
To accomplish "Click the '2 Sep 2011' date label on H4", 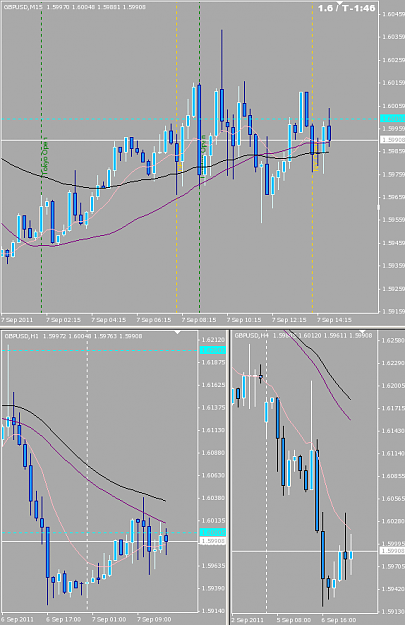I will 248,620.
